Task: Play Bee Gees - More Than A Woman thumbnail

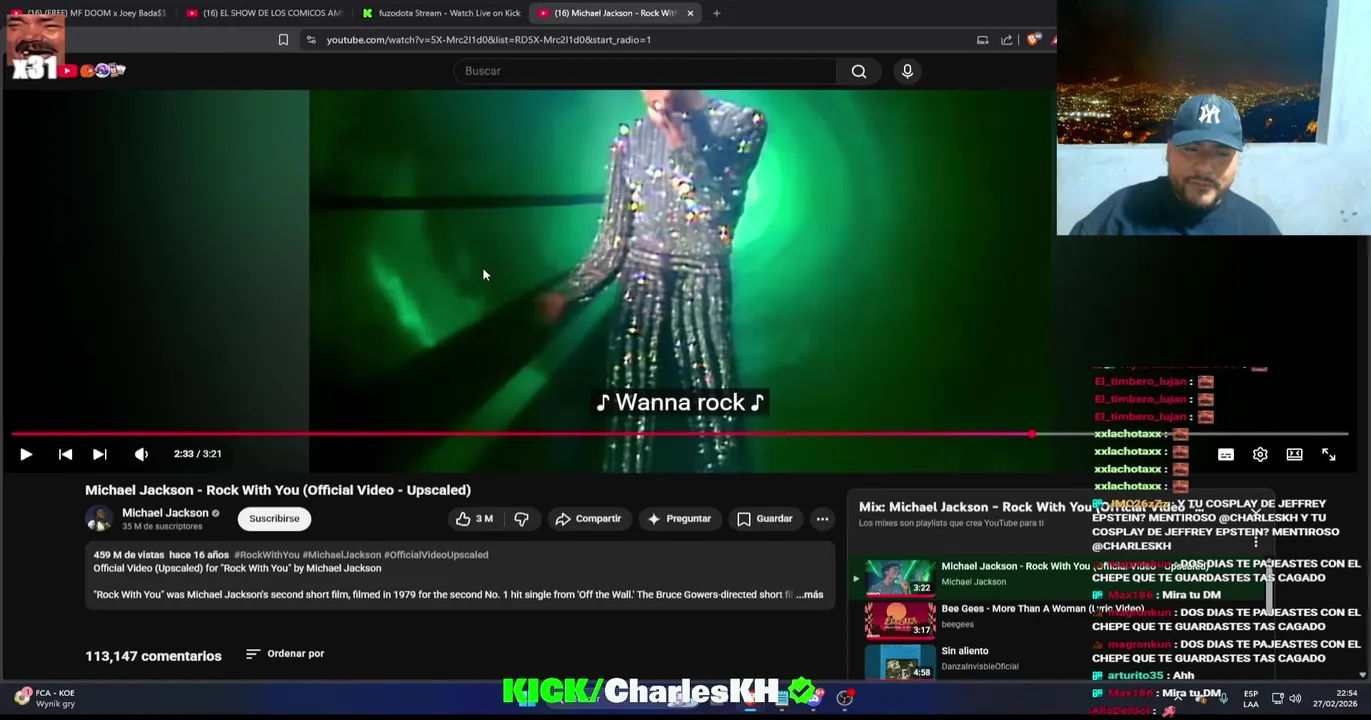Action: pos(900,620)
